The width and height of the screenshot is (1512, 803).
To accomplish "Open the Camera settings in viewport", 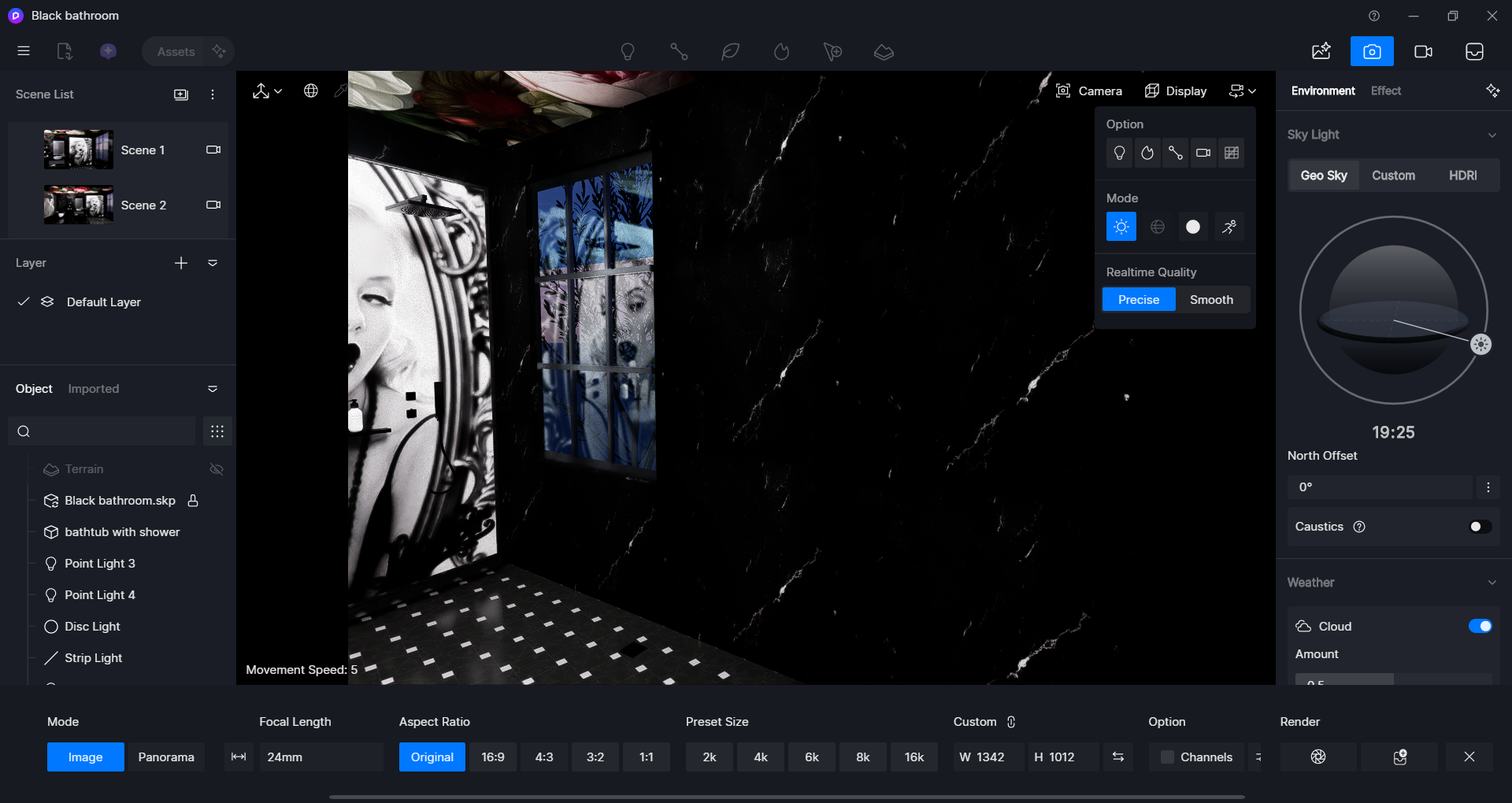I will click(x=1089, y=91).
